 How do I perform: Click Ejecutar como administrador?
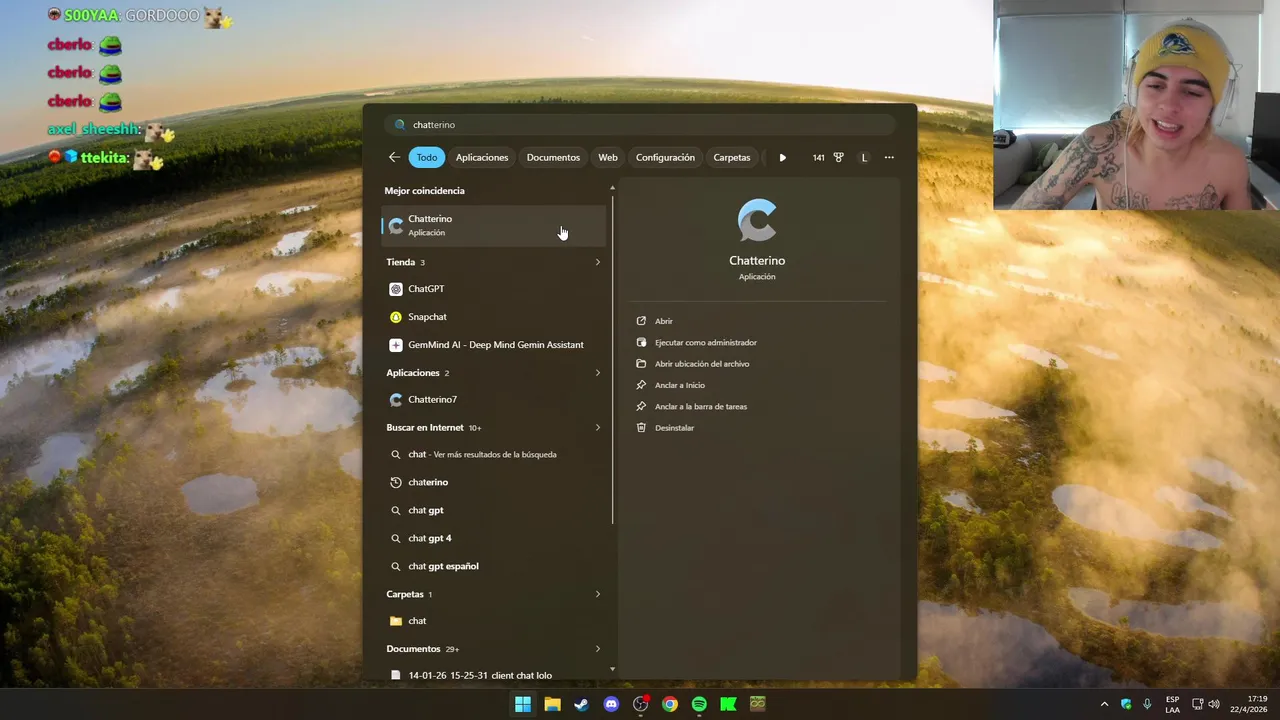(705, 342)
